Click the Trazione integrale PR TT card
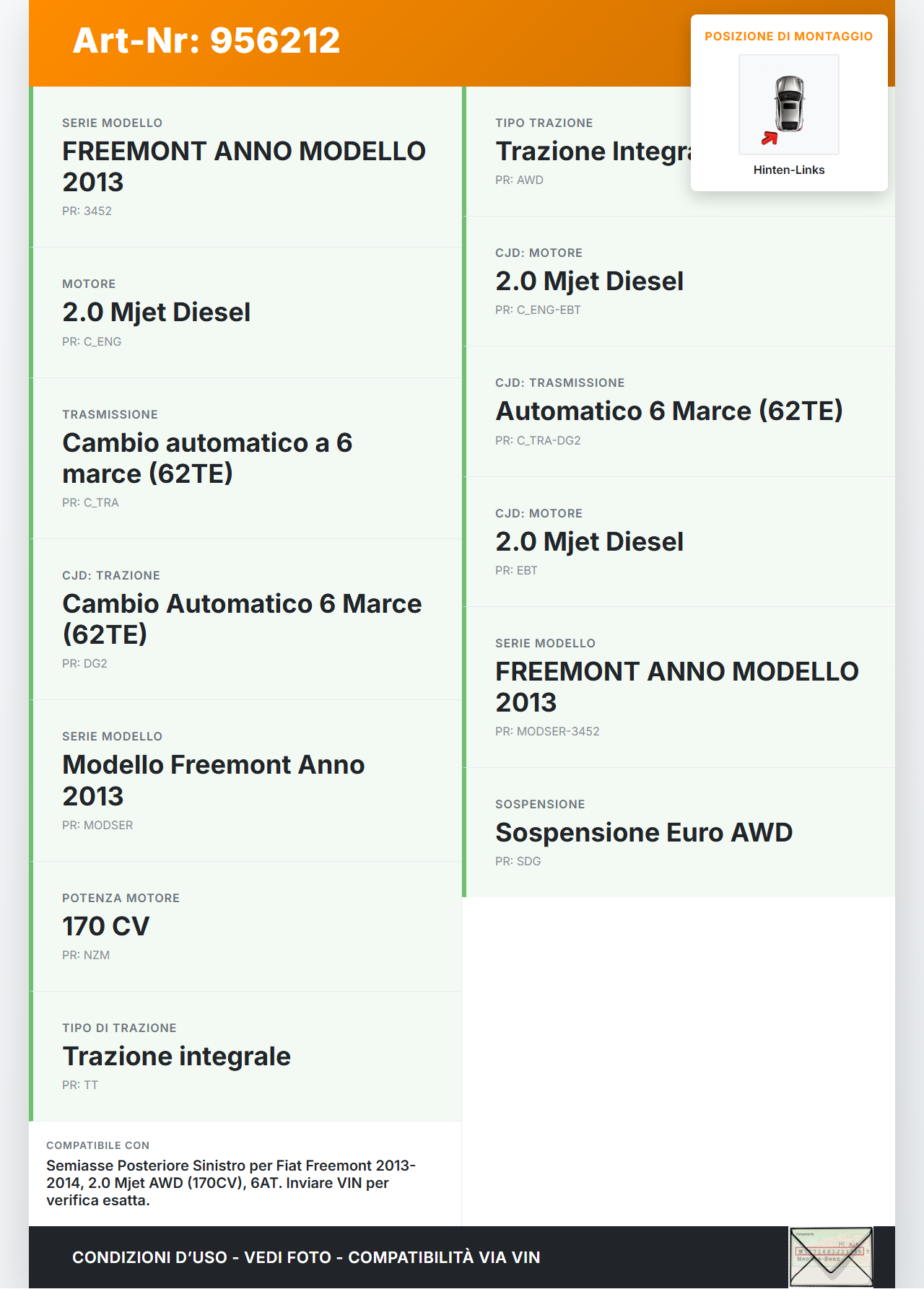Screen dimensions: 924x1289 (x=245, y=1056)
